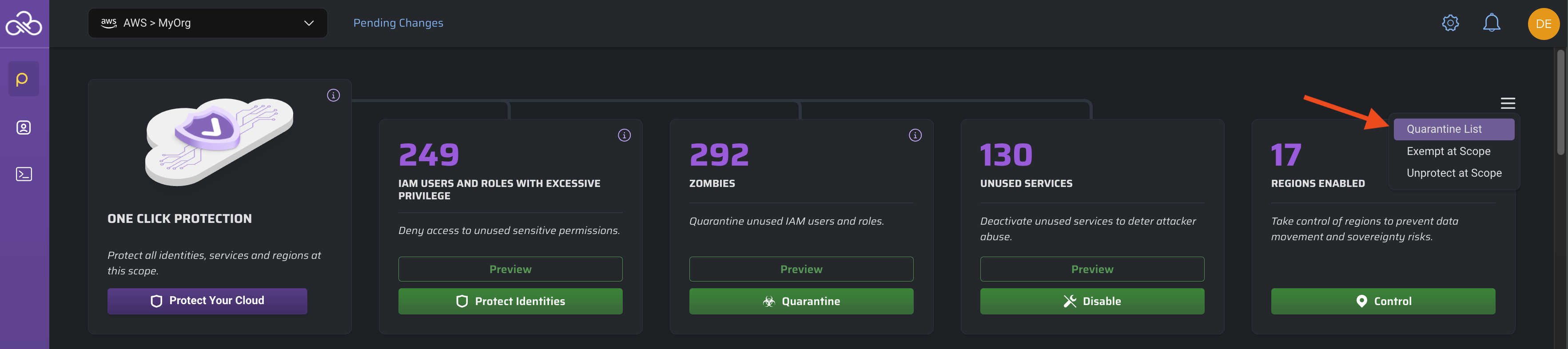Choose Exempt at Scope option
This screenshot has height=349, width=1568.
pos(1448,151)
